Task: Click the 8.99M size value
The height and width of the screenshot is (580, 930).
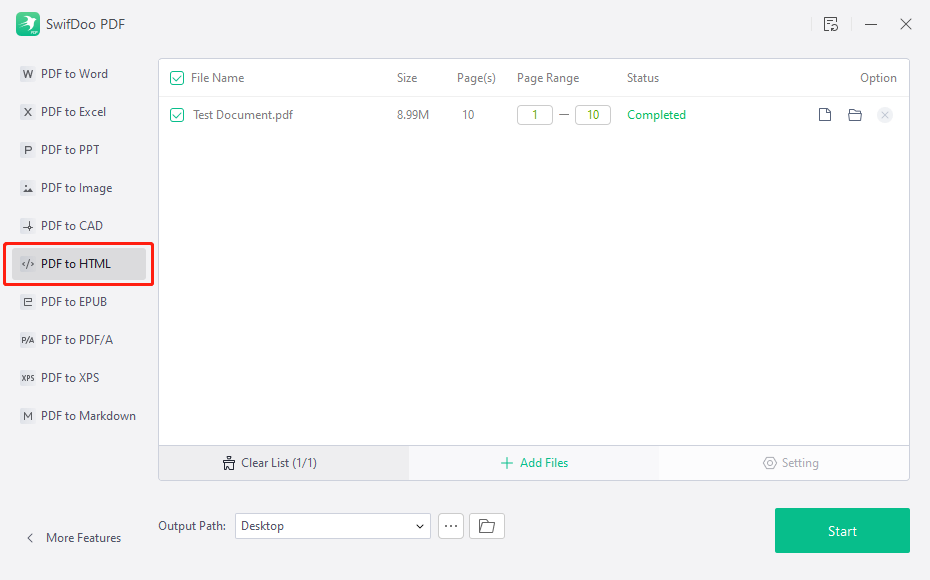Action: coord(413,115)
